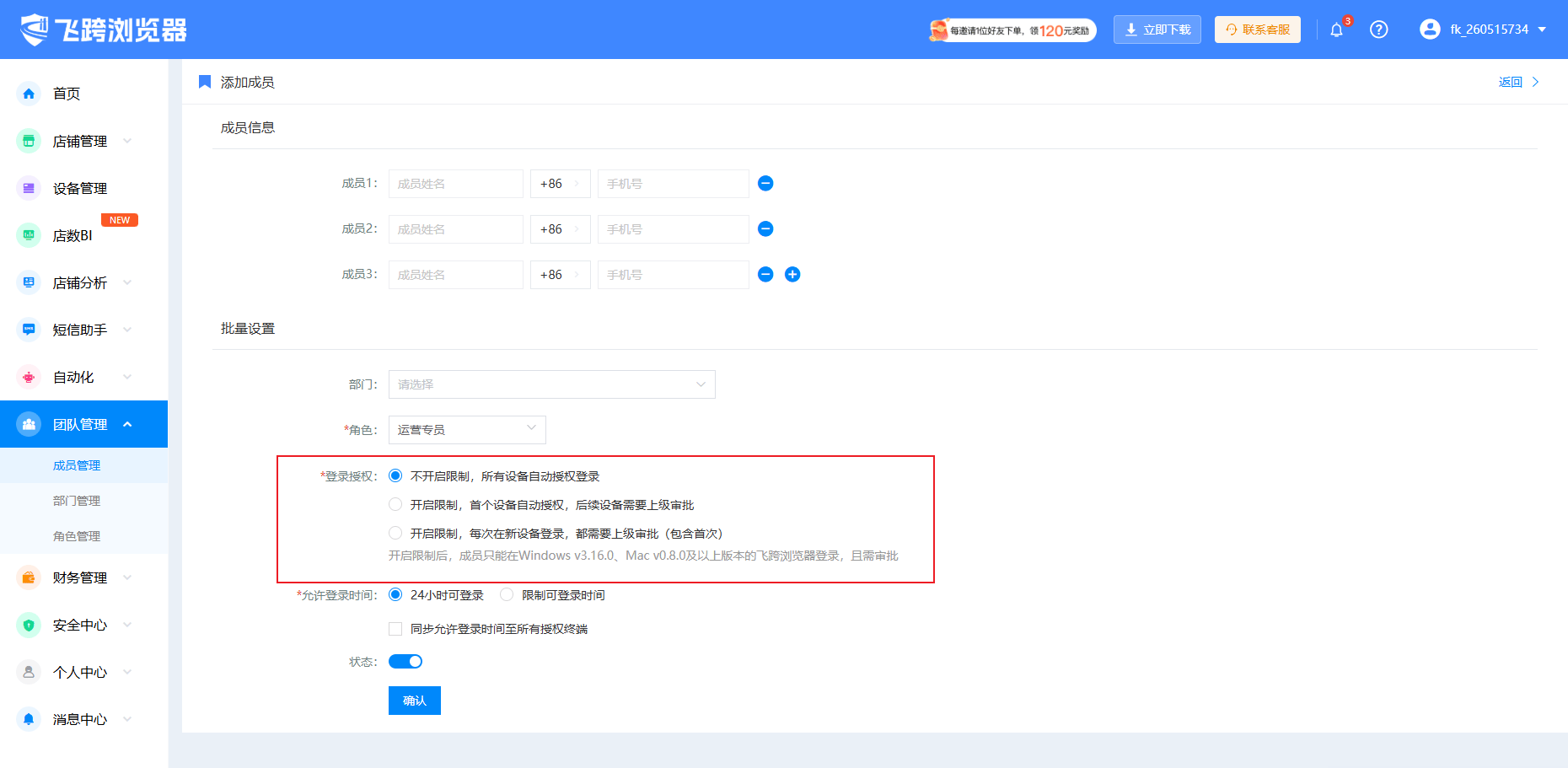
Task: Open the 首页 home sidebar icon
Action: coord(29,94)
